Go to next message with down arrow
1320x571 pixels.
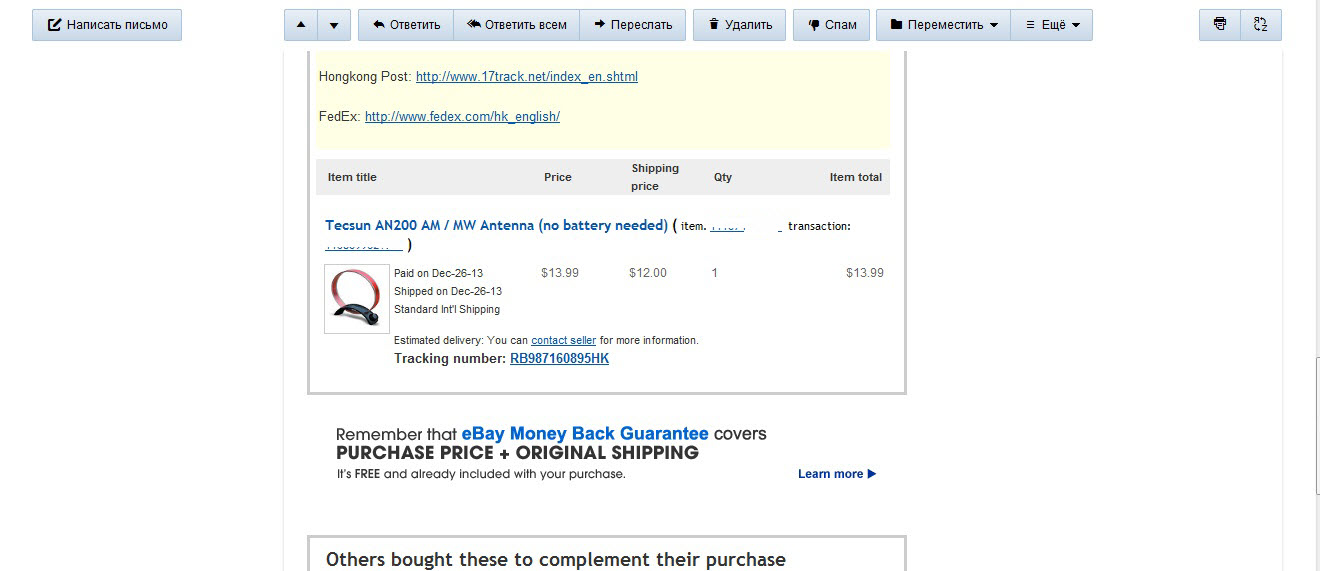(x=334, y=25)
